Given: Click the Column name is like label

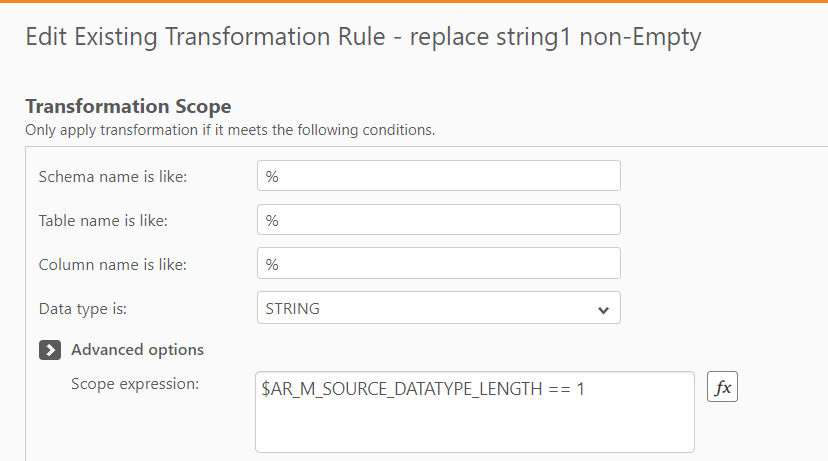Looking at the screenshot, I should 113,265.
